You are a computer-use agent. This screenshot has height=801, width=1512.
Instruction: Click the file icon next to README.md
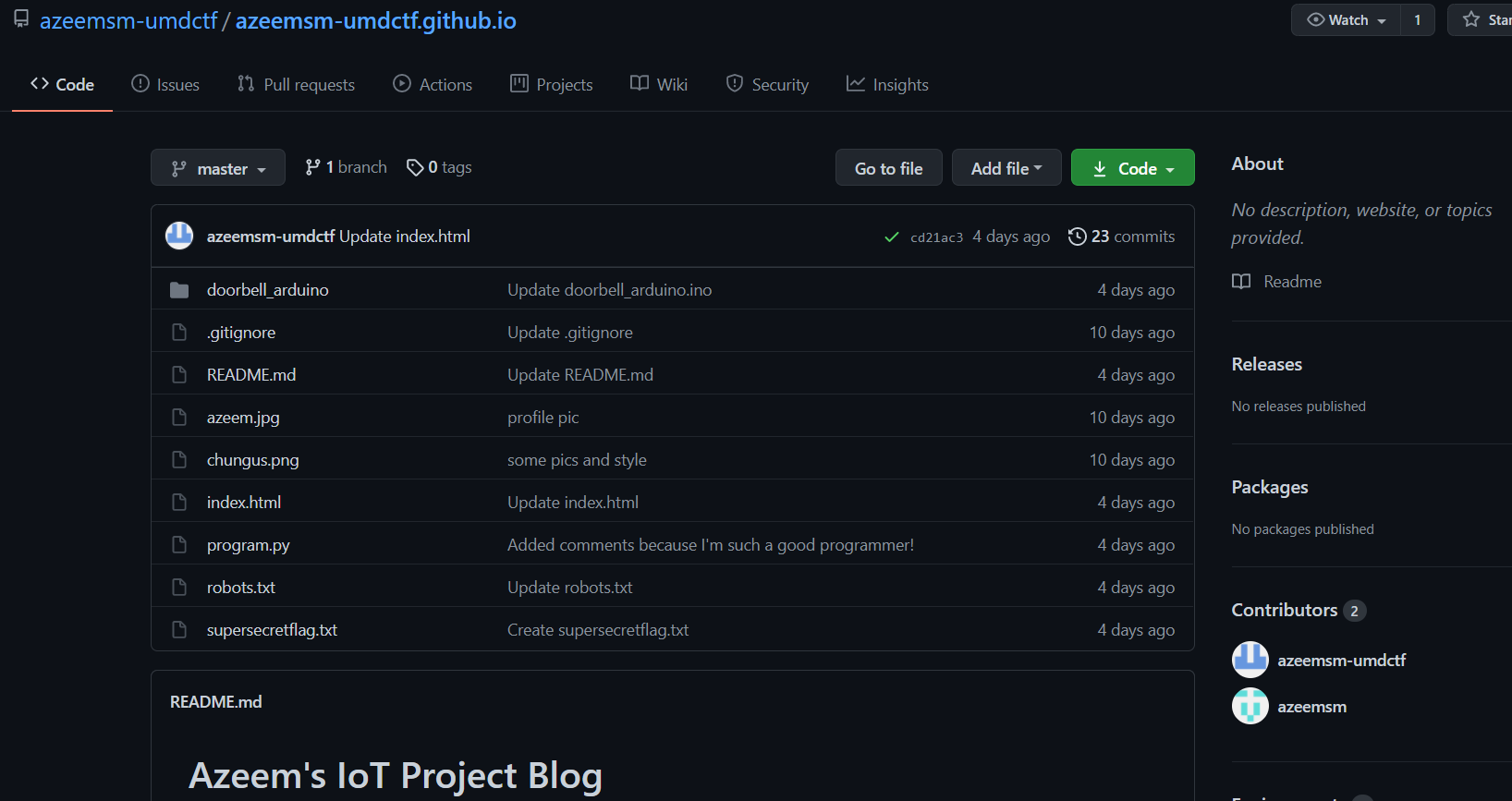(x=179, y=375)
